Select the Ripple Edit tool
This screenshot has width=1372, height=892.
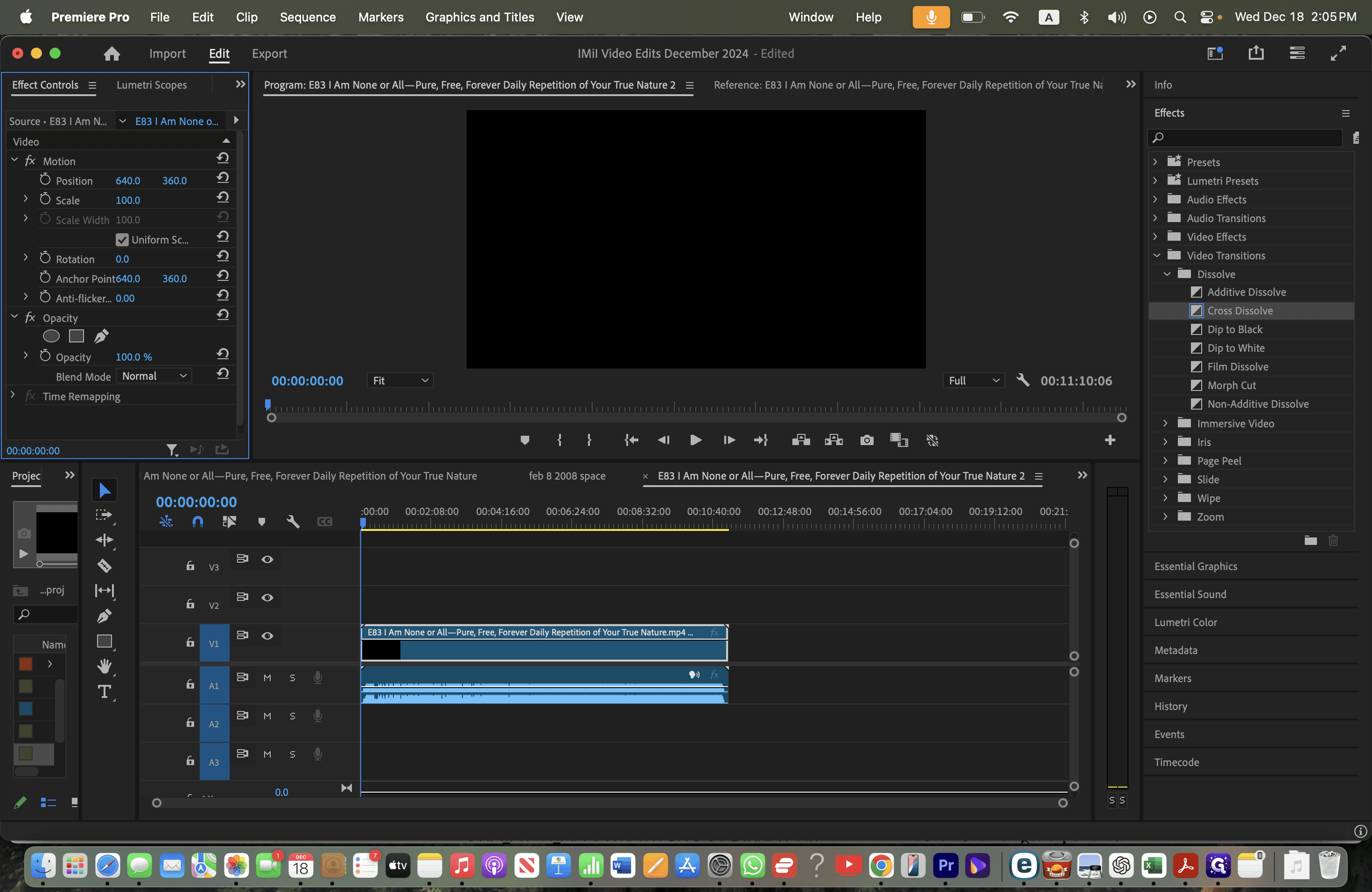pyautogui.click(x=105, y=540)
